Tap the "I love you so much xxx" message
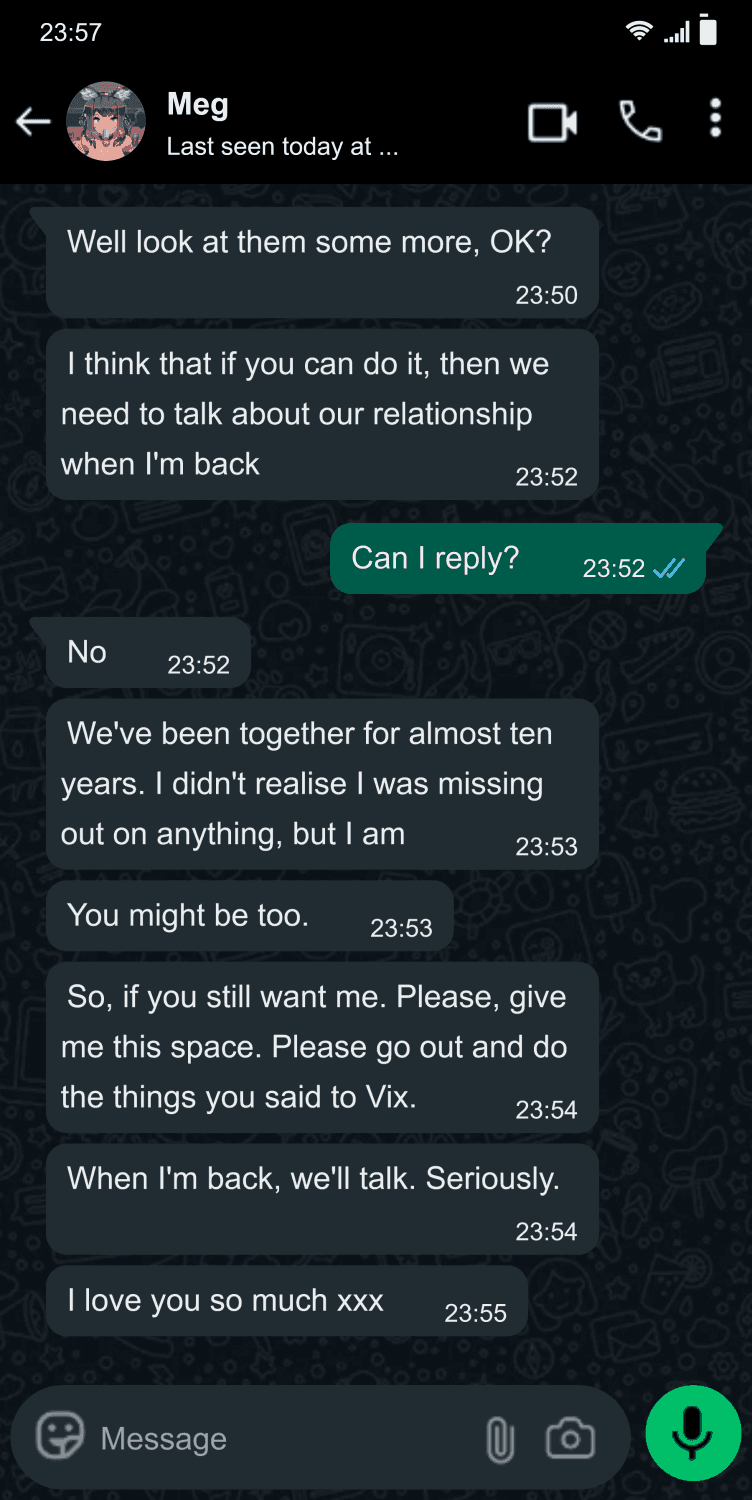Viewport: 752px width, 1500px height. (226, 1300)
